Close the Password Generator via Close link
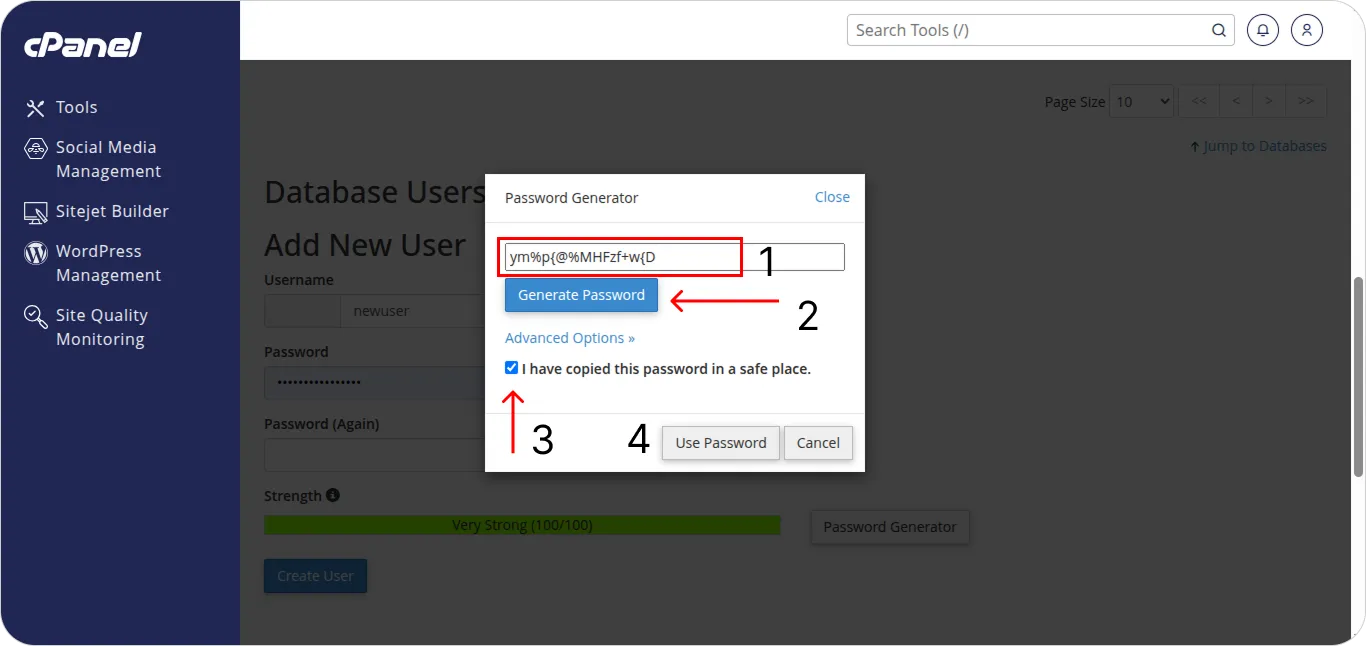 pos(832,197)
